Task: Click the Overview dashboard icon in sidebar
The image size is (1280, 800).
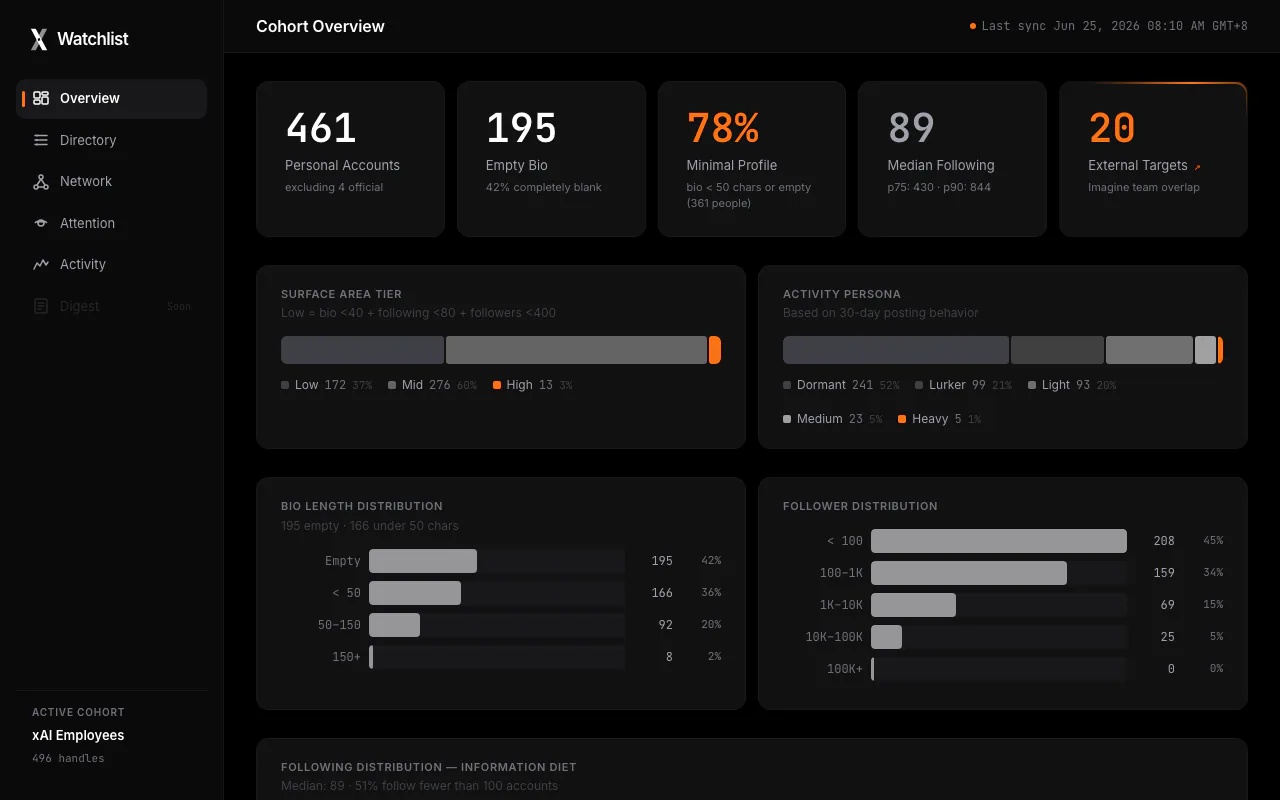Action: 41,98
